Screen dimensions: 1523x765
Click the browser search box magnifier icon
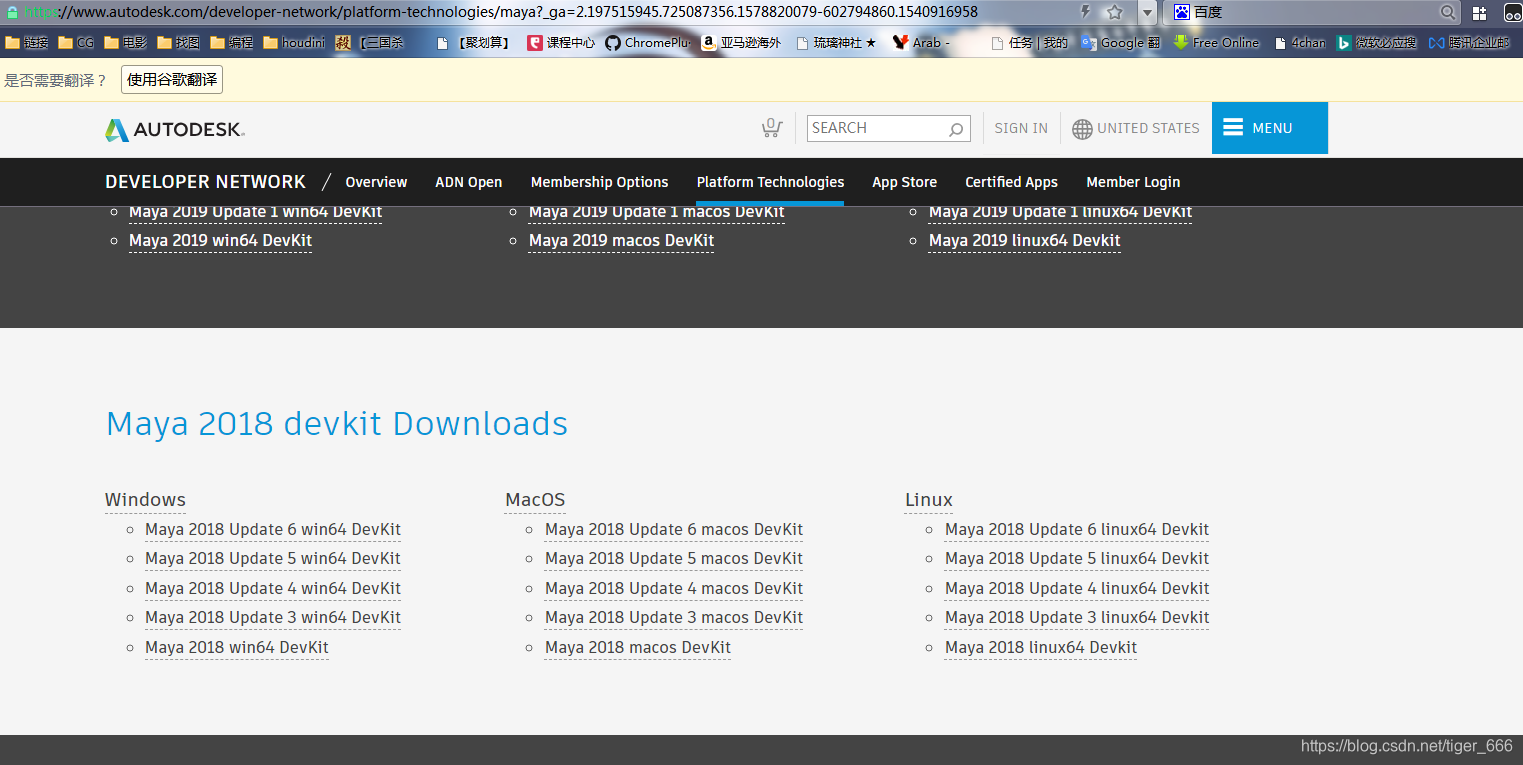(x=1448, y=12)
